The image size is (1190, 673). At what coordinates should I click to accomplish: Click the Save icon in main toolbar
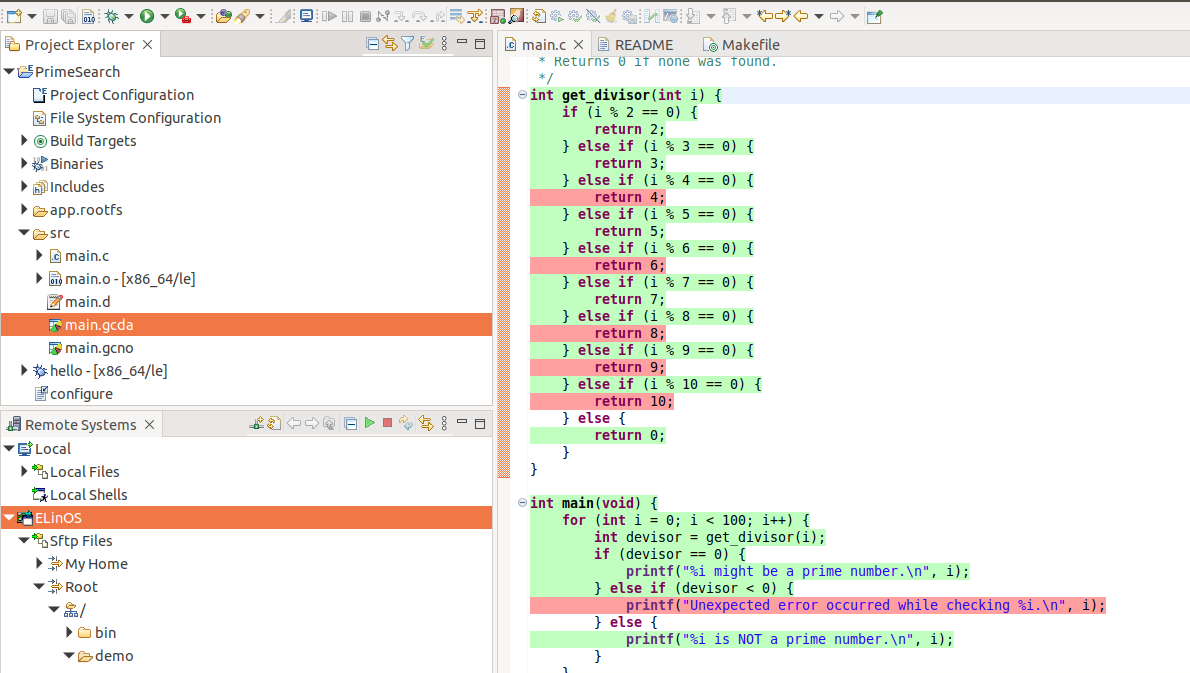pyautogui.click(x=51, y=16)
